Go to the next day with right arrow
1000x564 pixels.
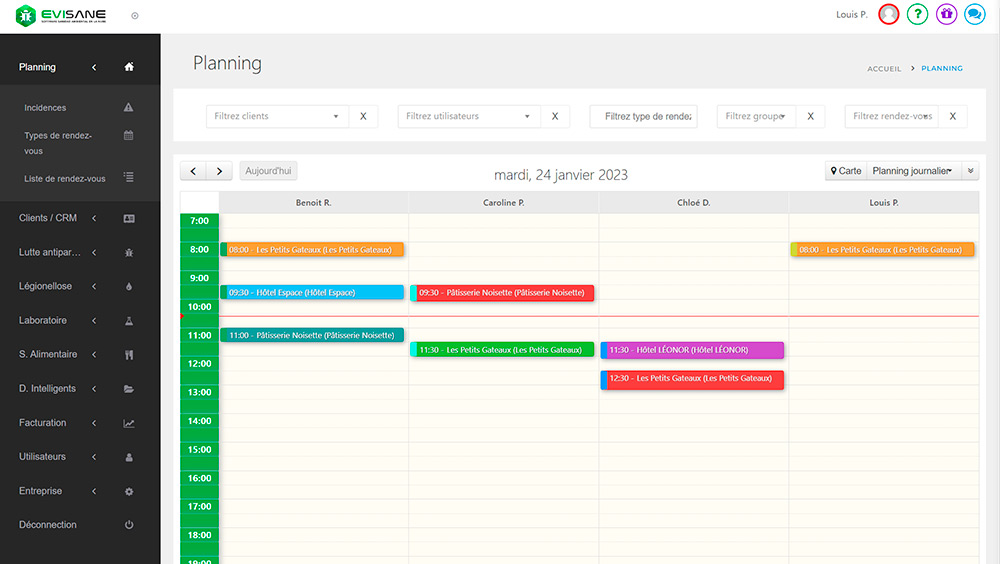point(220,171)
